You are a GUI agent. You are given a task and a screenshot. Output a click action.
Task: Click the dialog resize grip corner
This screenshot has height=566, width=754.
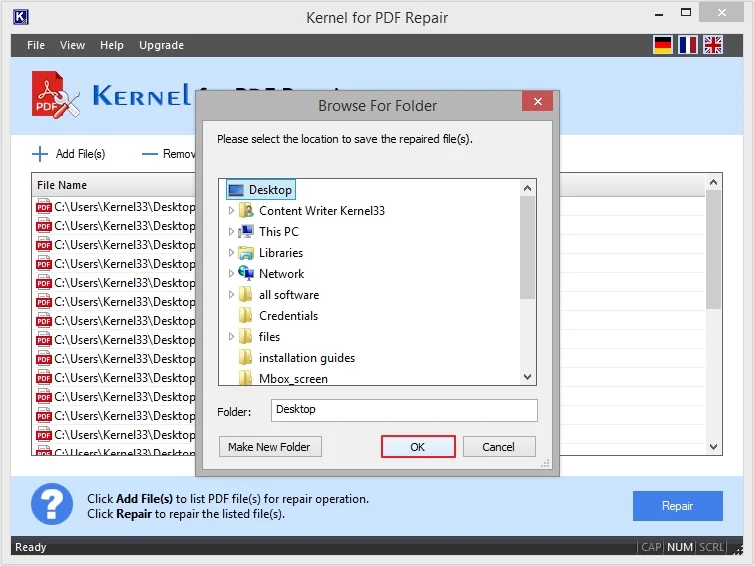tap(545, 464)
